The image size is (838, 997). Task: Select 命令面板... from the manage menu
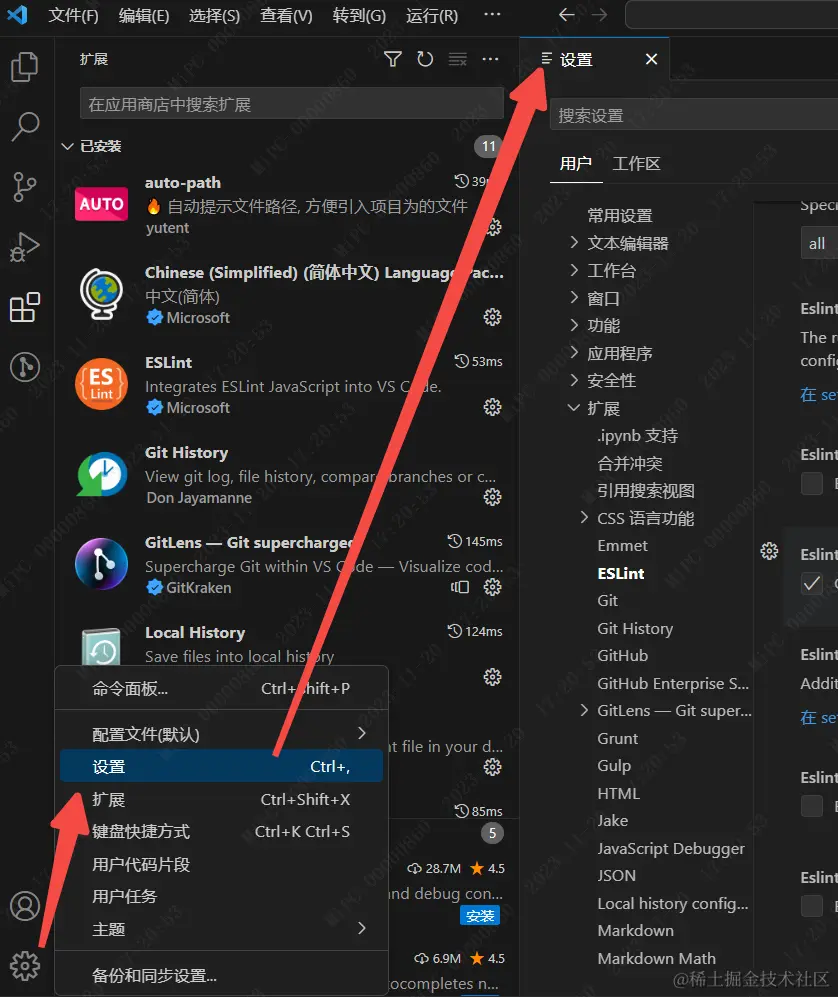(221, 689)
